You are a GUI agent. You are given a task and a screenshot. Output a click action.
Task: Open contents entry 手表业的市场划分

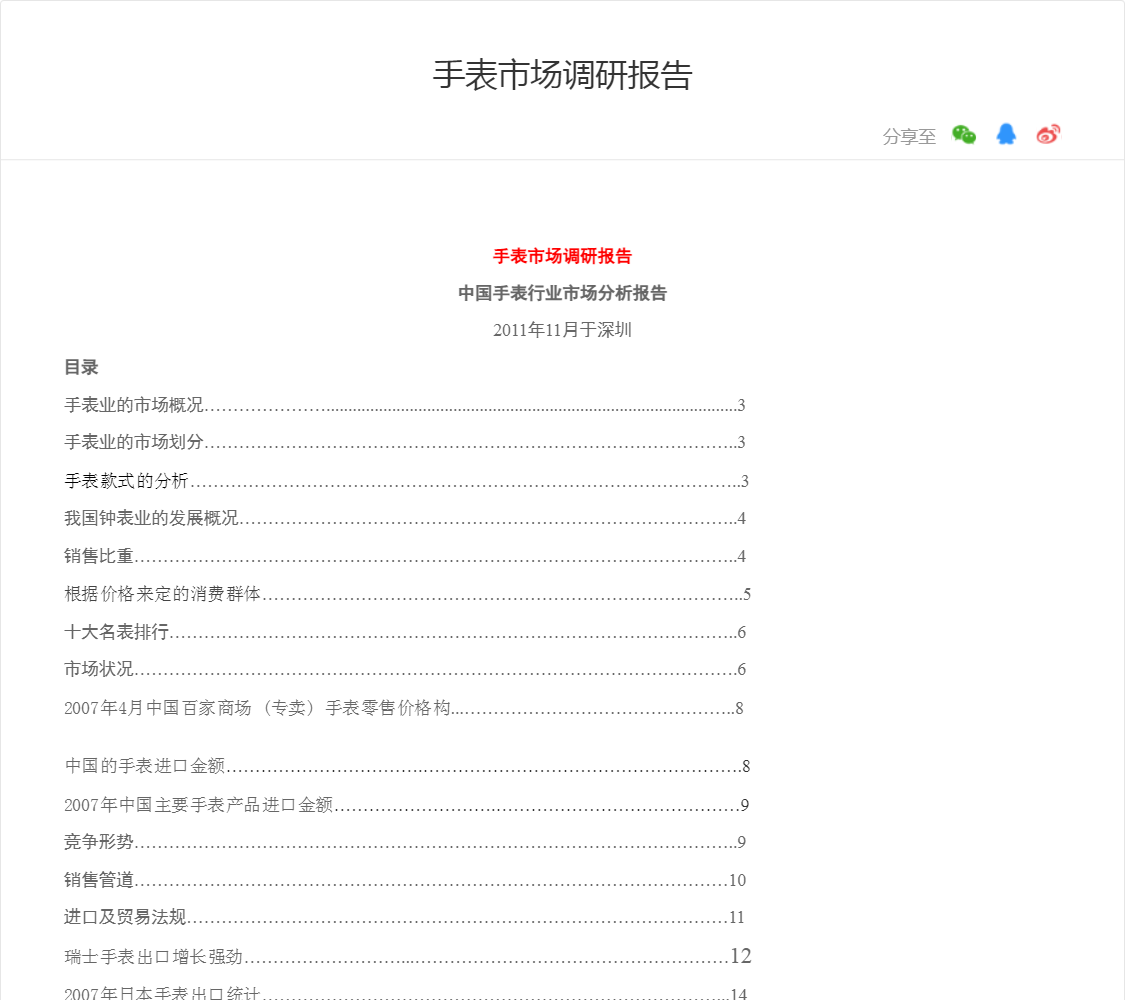134,442
